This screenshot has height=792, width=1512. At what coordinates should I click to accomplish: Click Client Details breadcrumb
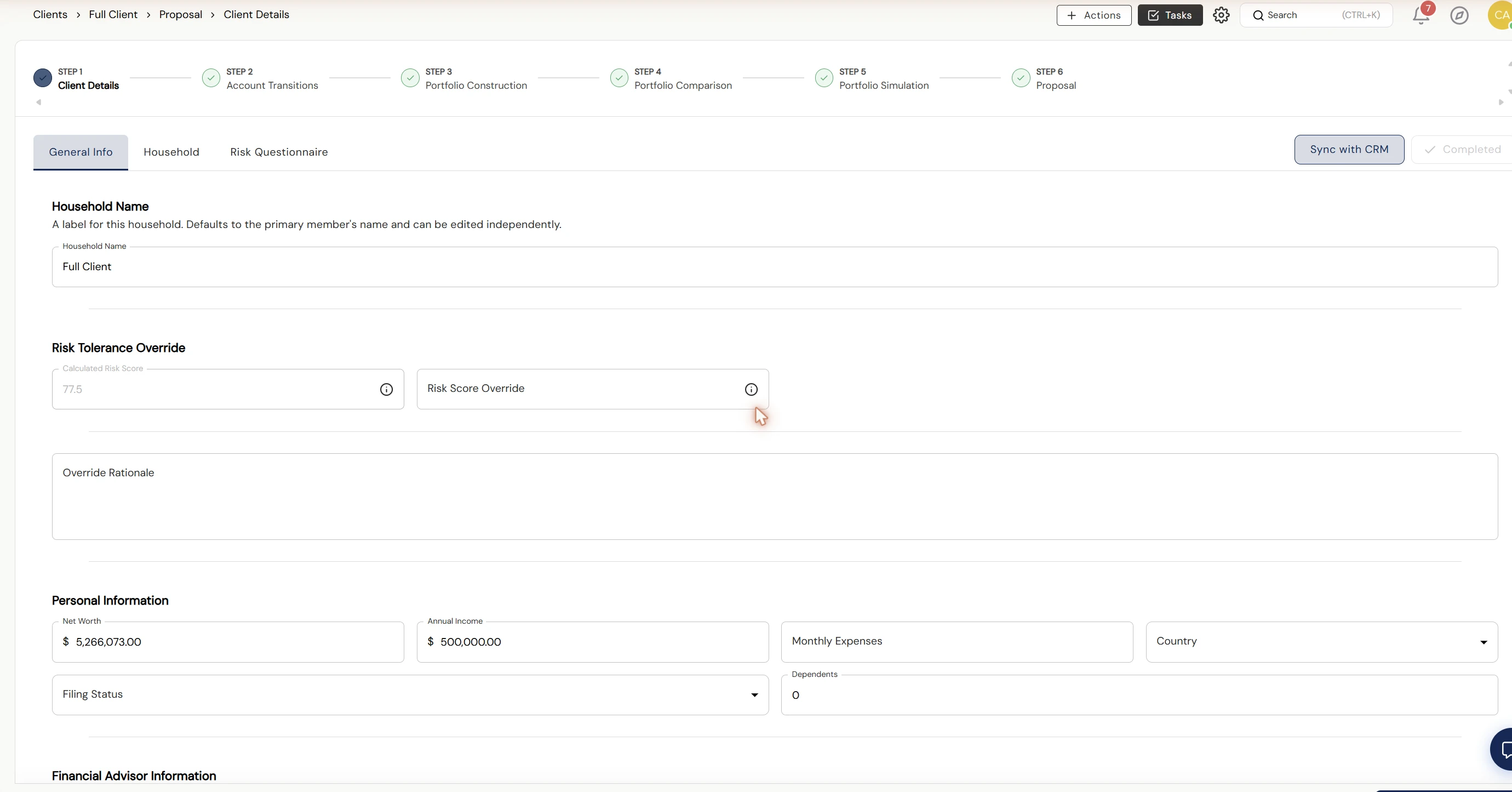pos(256,15)
